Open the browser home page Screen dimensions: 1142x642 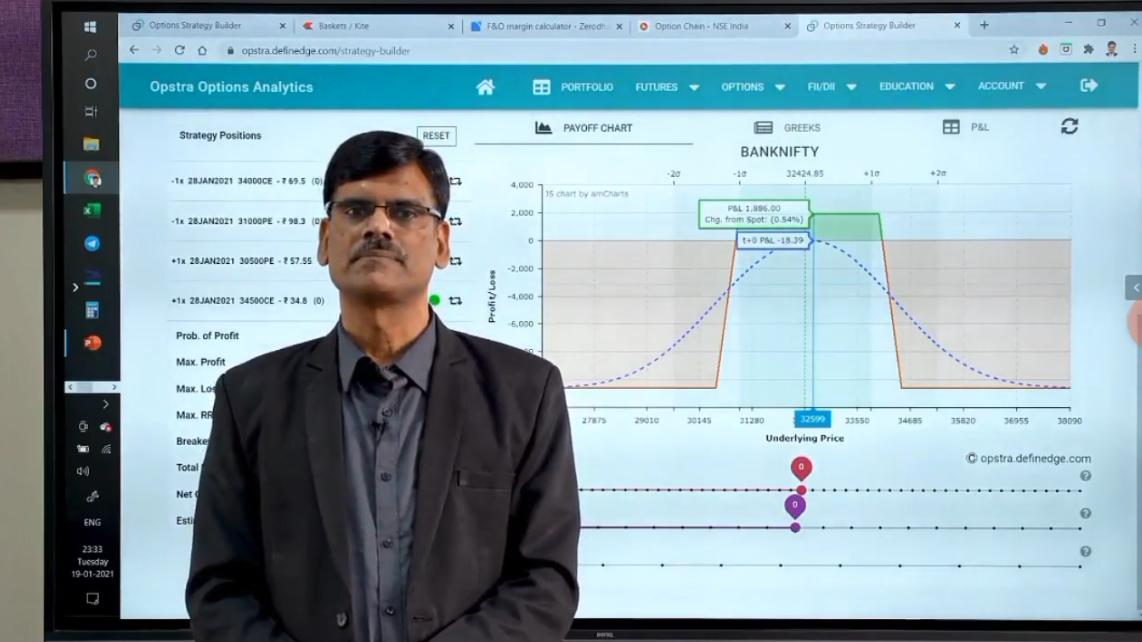(202, 50)
